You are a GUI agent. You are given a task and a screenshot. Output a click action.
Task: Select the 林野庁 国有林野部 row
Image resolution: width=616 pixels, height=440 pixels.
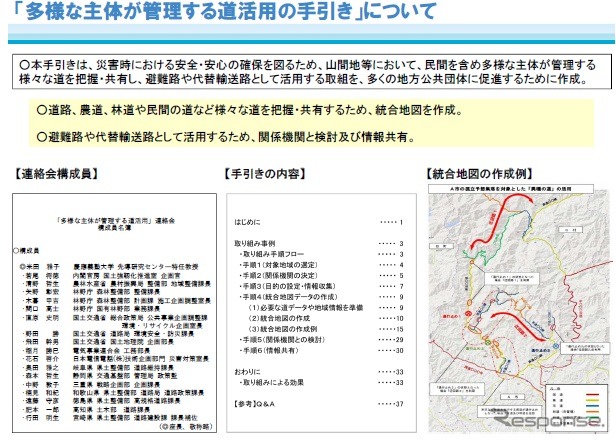click(x=90, y=309)
